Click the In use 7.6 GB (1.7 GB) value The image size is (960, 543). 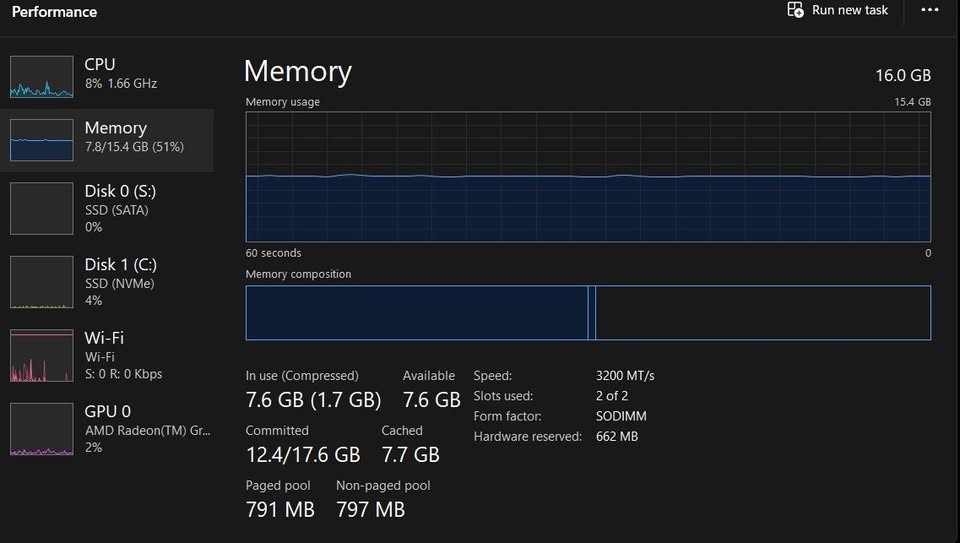[313, 400]
